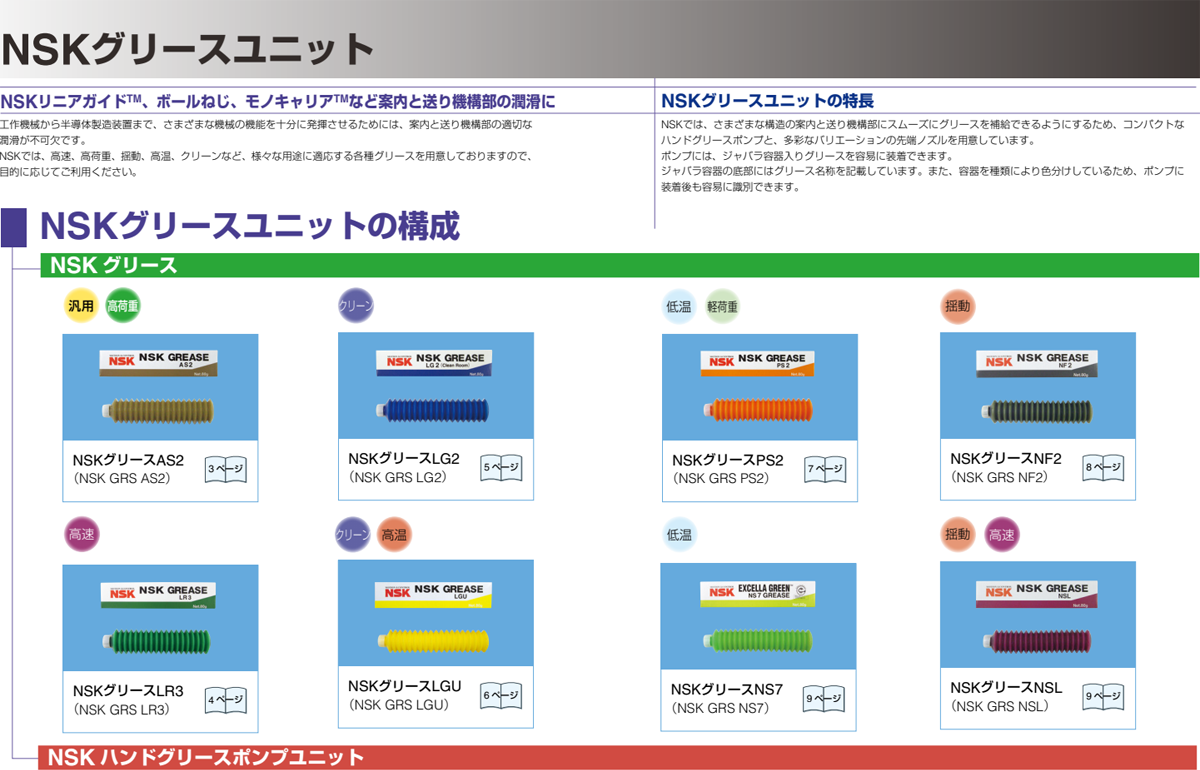Select the 高速 badge above LR3 grease
This screenshot has width=1200, height=770.
[81, 536]
